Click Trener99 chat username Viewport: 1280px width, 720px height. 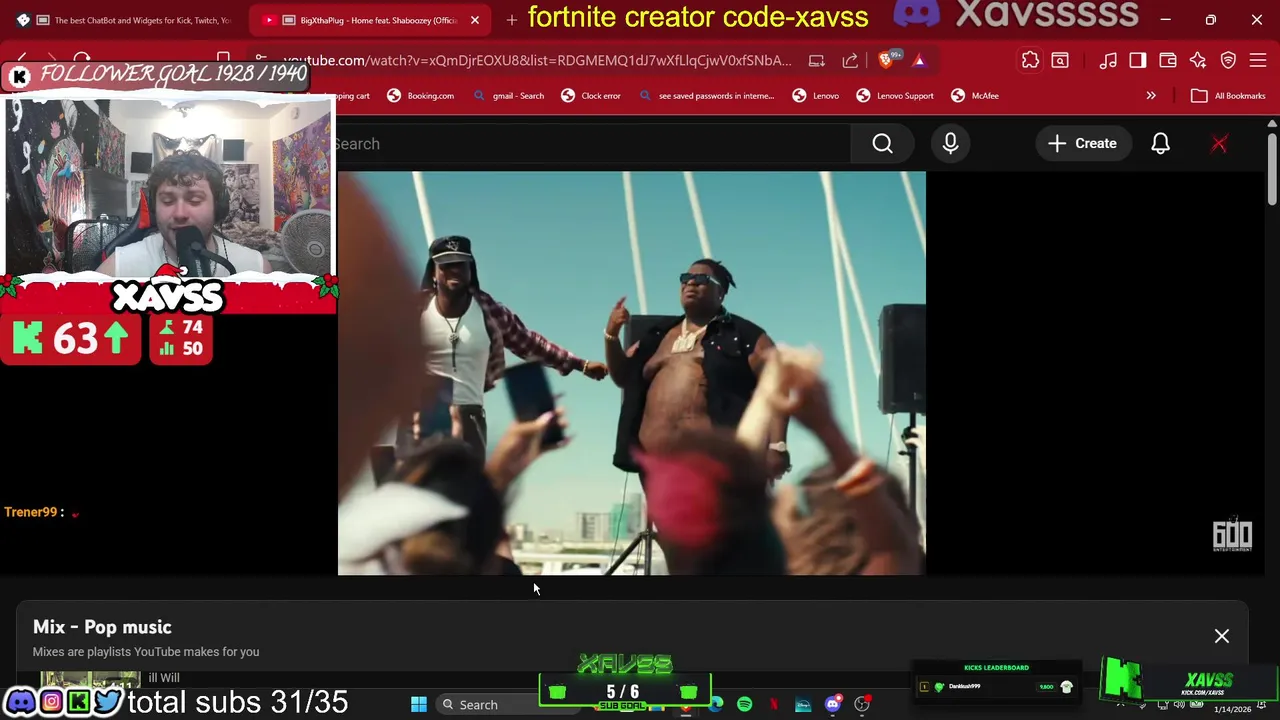[x=30, y=512]
